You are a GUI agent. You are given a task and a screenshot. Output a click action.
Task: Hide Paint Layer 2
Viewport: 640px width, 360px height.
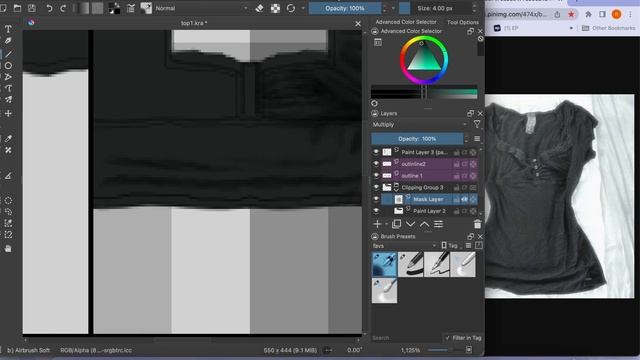[x=376, y=211]
